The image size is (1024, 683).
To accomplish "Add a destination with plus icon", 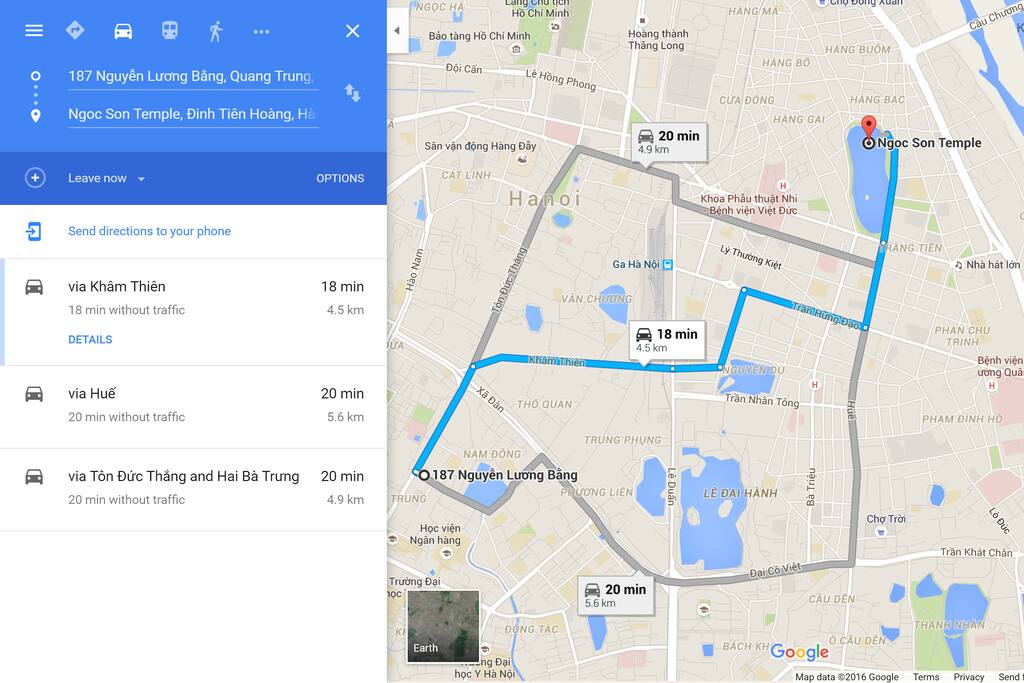I will pyautogui.click(x=35, y=178).
